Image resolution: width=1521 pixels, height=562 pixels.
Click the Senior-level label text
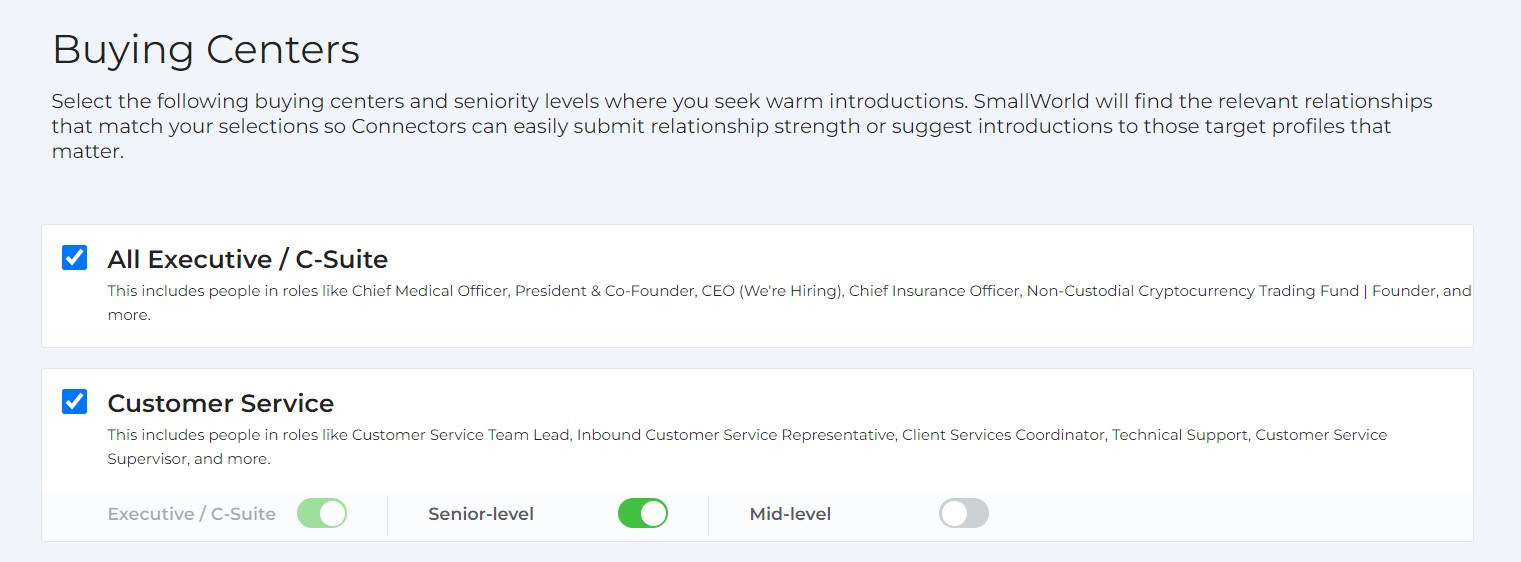point(481,514)
